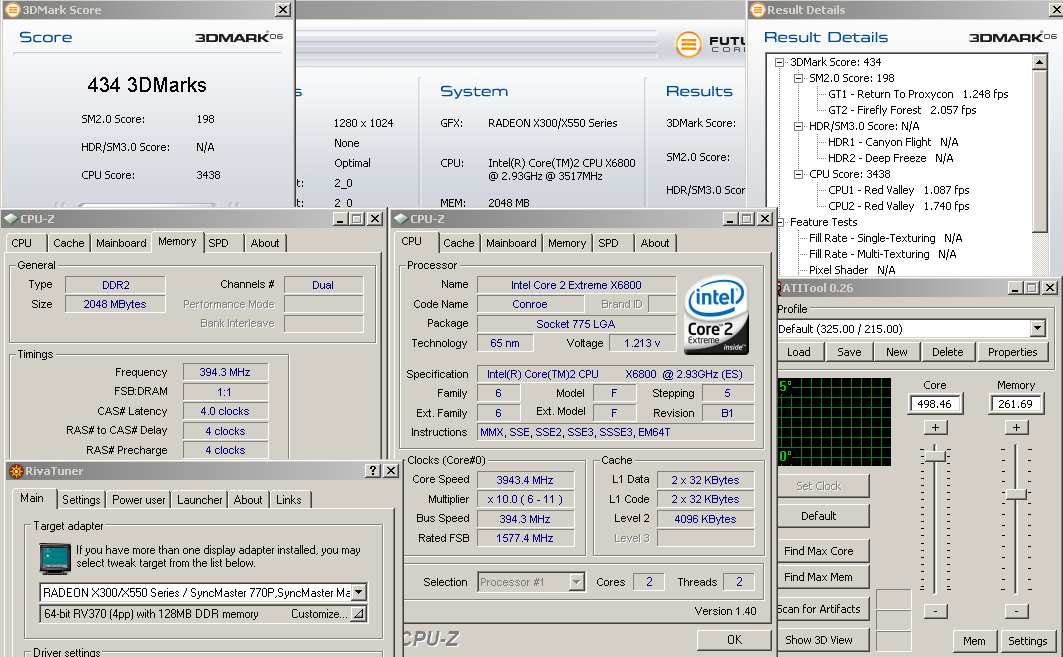
Task: Open RivaTuner Settings tab
Action: pyautogui.click(x=81, y=500)
